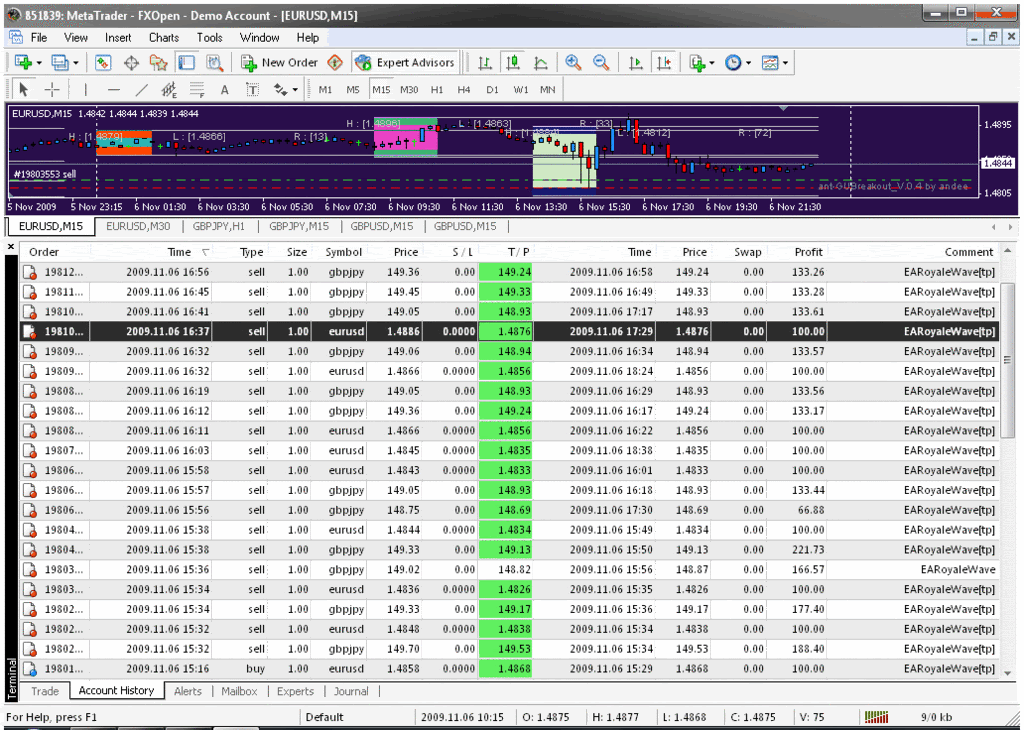This screenshot has width=1024, height=730.
Task: Switch to the Trade tab in Terminal
Action: tap(44, 691)
